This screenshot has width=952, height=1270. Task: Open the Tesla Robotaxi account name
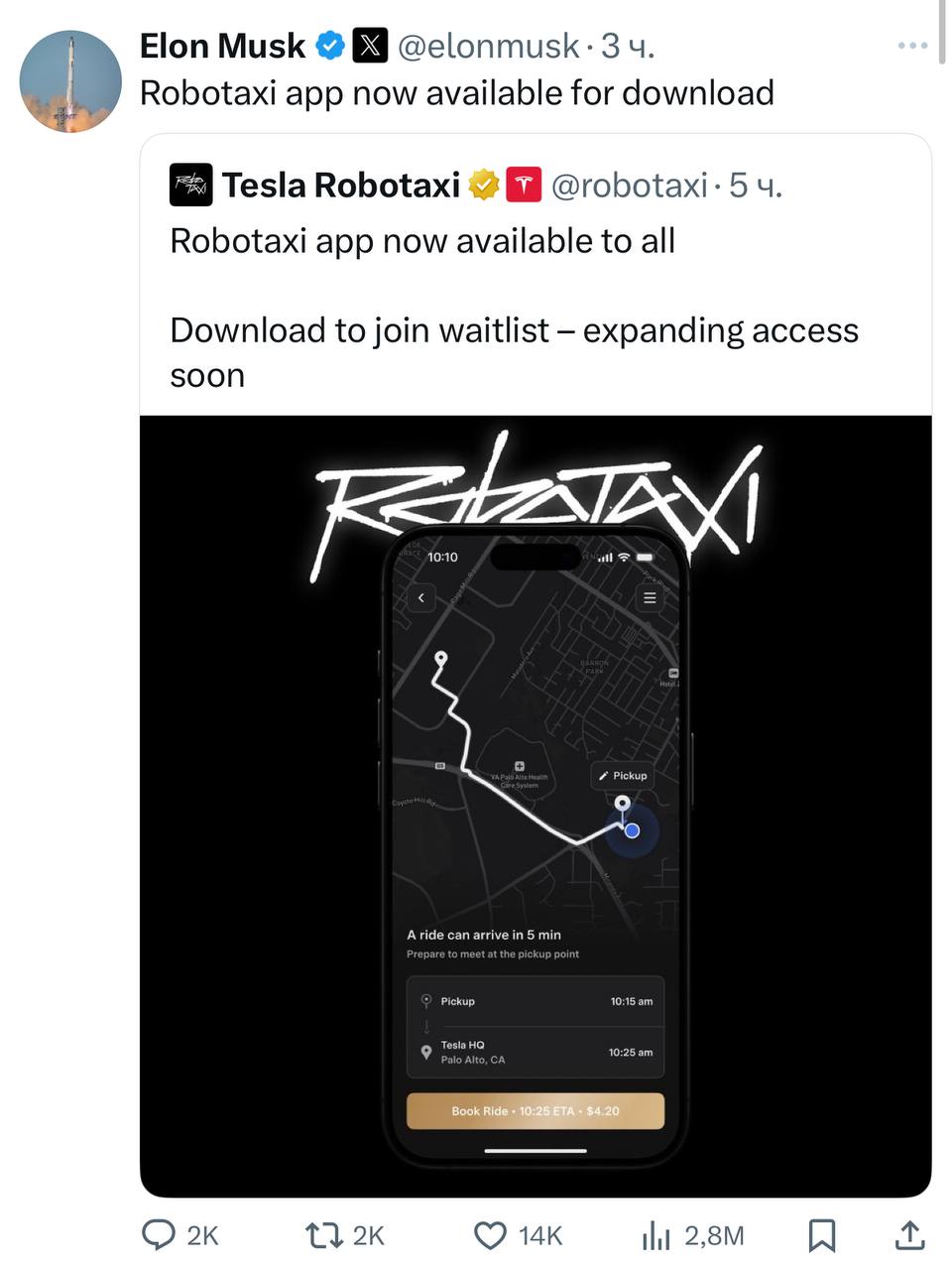click(341, 185)
